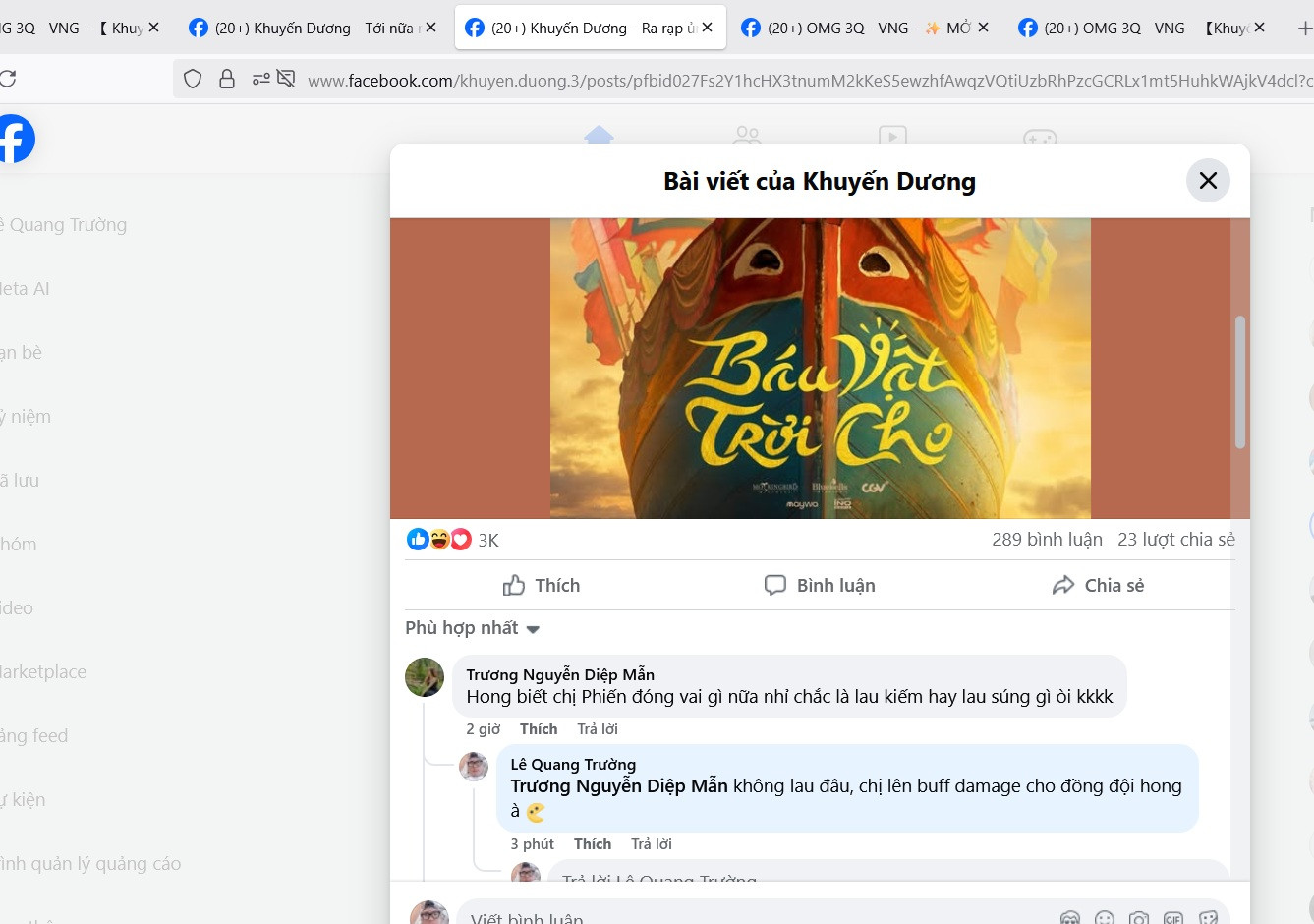The image size is (1314, 924).
Task: Close the 'Khuy' first tab
Action: [x=153, y=28]
